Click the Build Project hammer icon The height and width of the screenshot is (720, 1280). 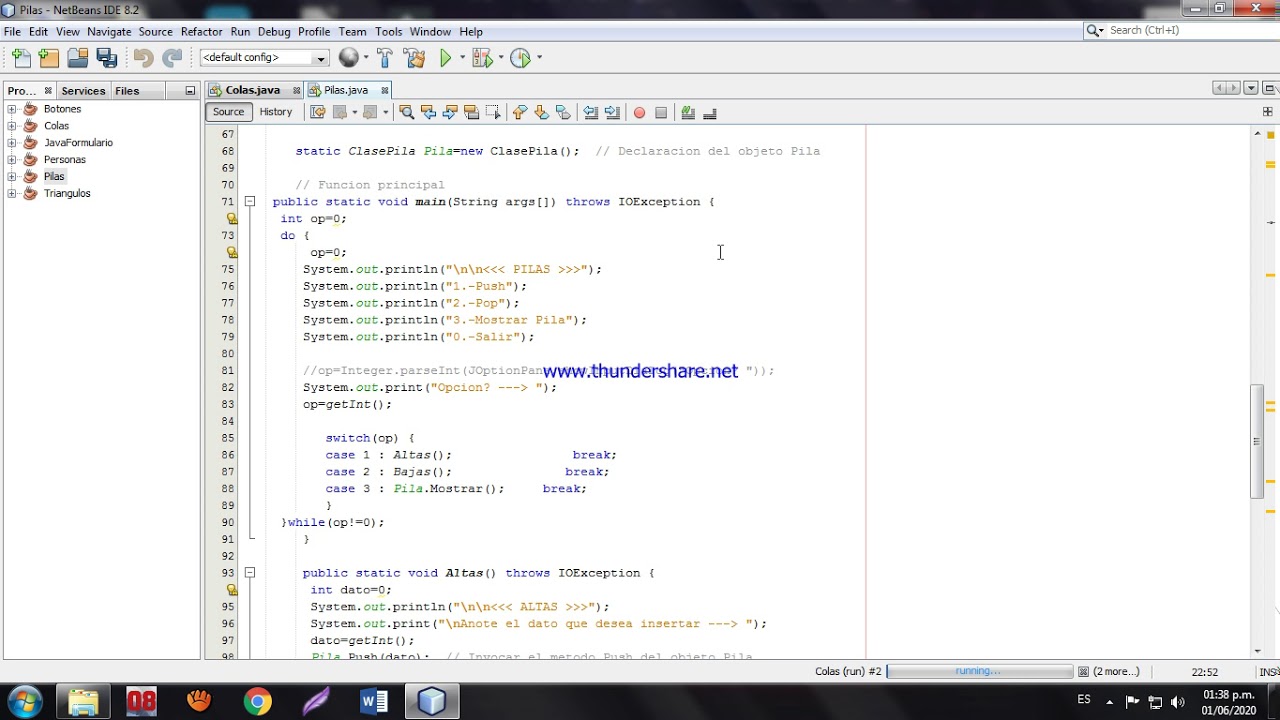(385, 58)
